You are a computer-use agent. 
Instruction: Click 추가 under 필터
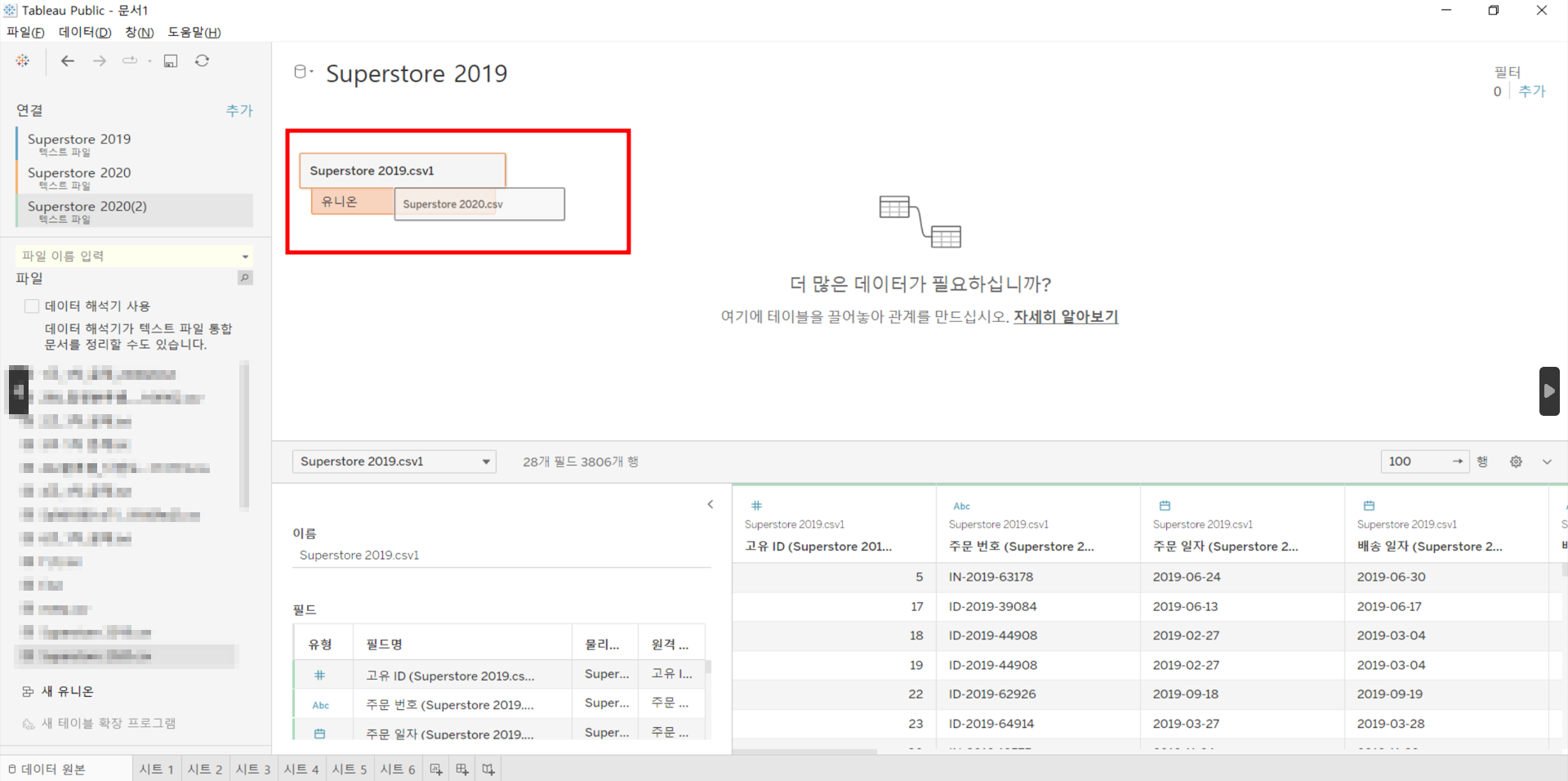[1532, 91]
